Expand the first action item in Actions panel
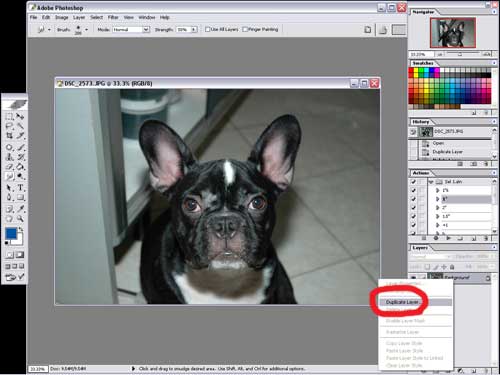This screenshot has width=500, height=375. (438, 190)
